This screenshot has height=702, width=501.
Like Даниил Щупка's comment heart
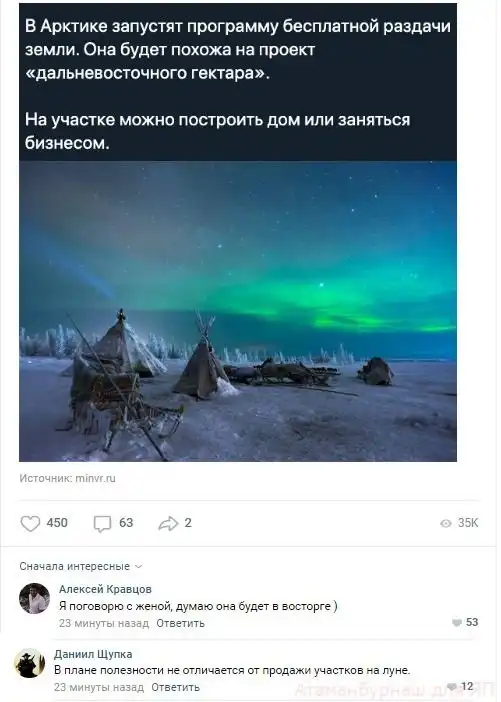point(452,687)
